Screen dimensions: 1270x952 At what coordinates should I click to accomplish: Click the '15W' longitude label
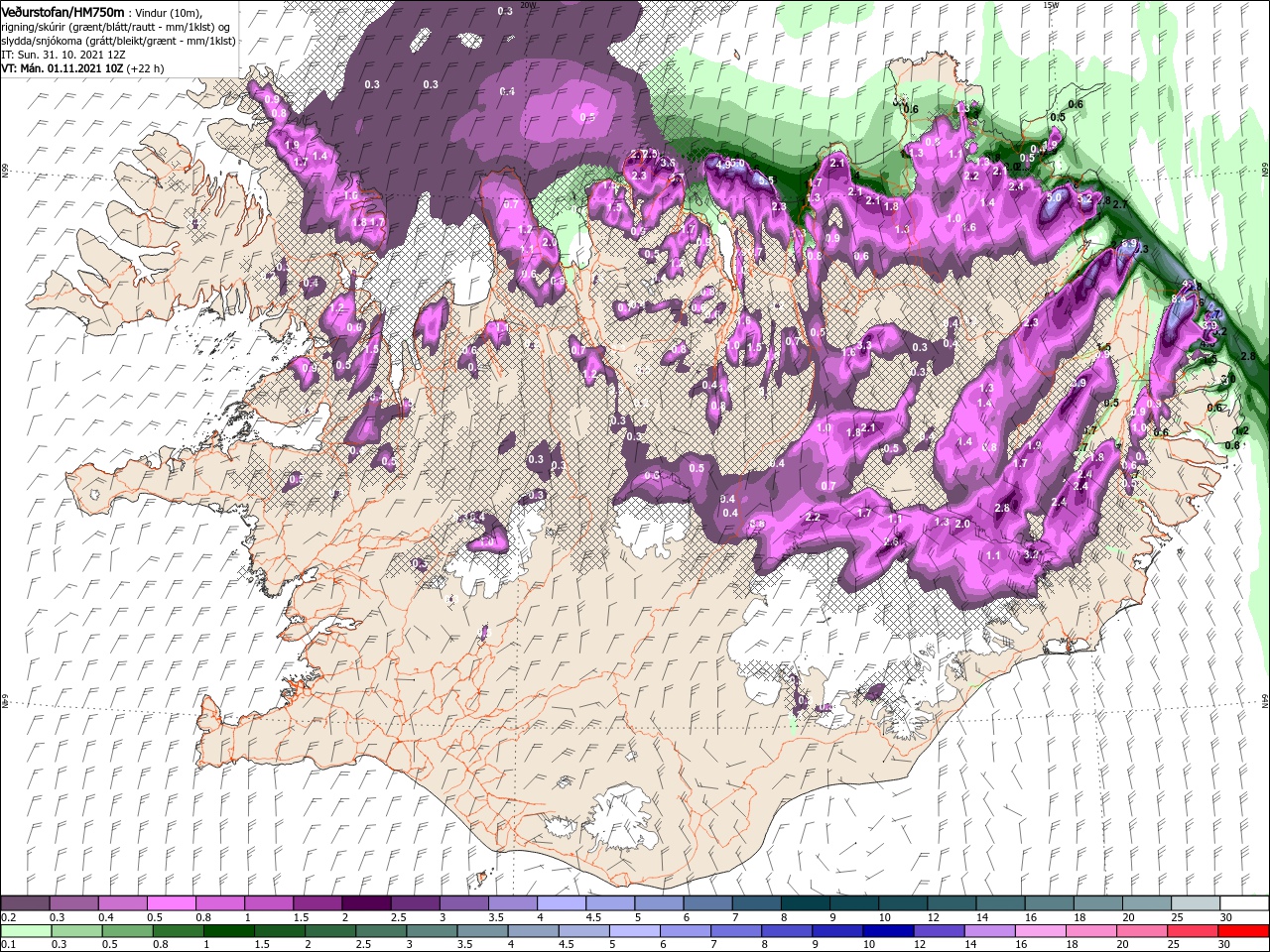point(1051,5)
